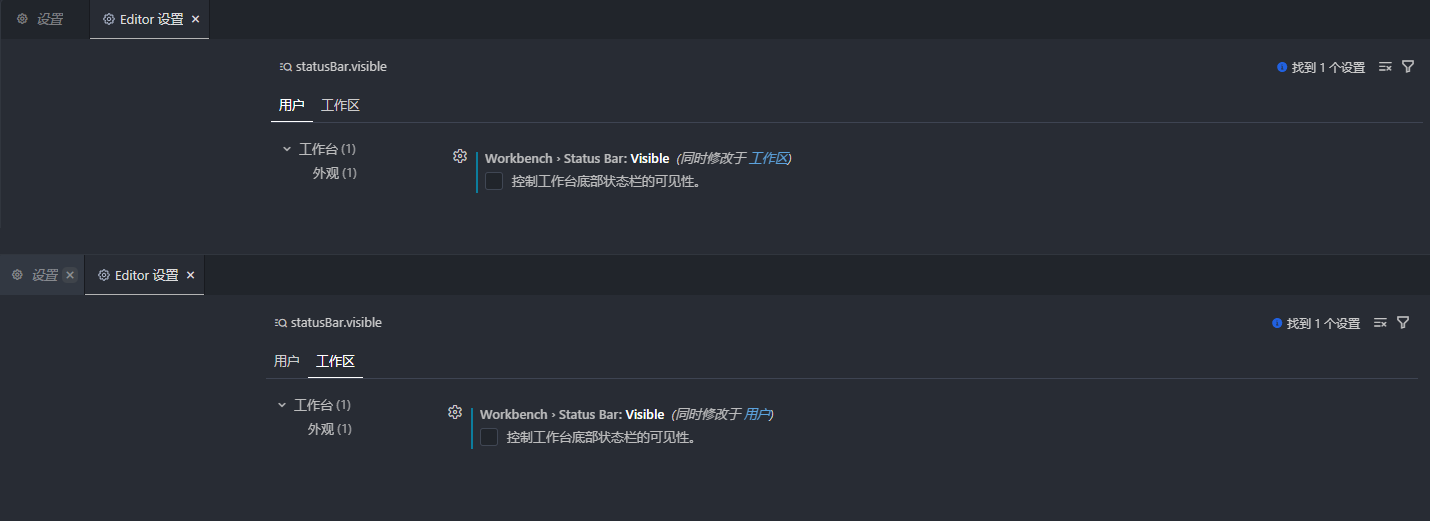Open the inactive 设置 editor tab in the upper group
The image size is (1430, 521).
click(x=41, y=19)
